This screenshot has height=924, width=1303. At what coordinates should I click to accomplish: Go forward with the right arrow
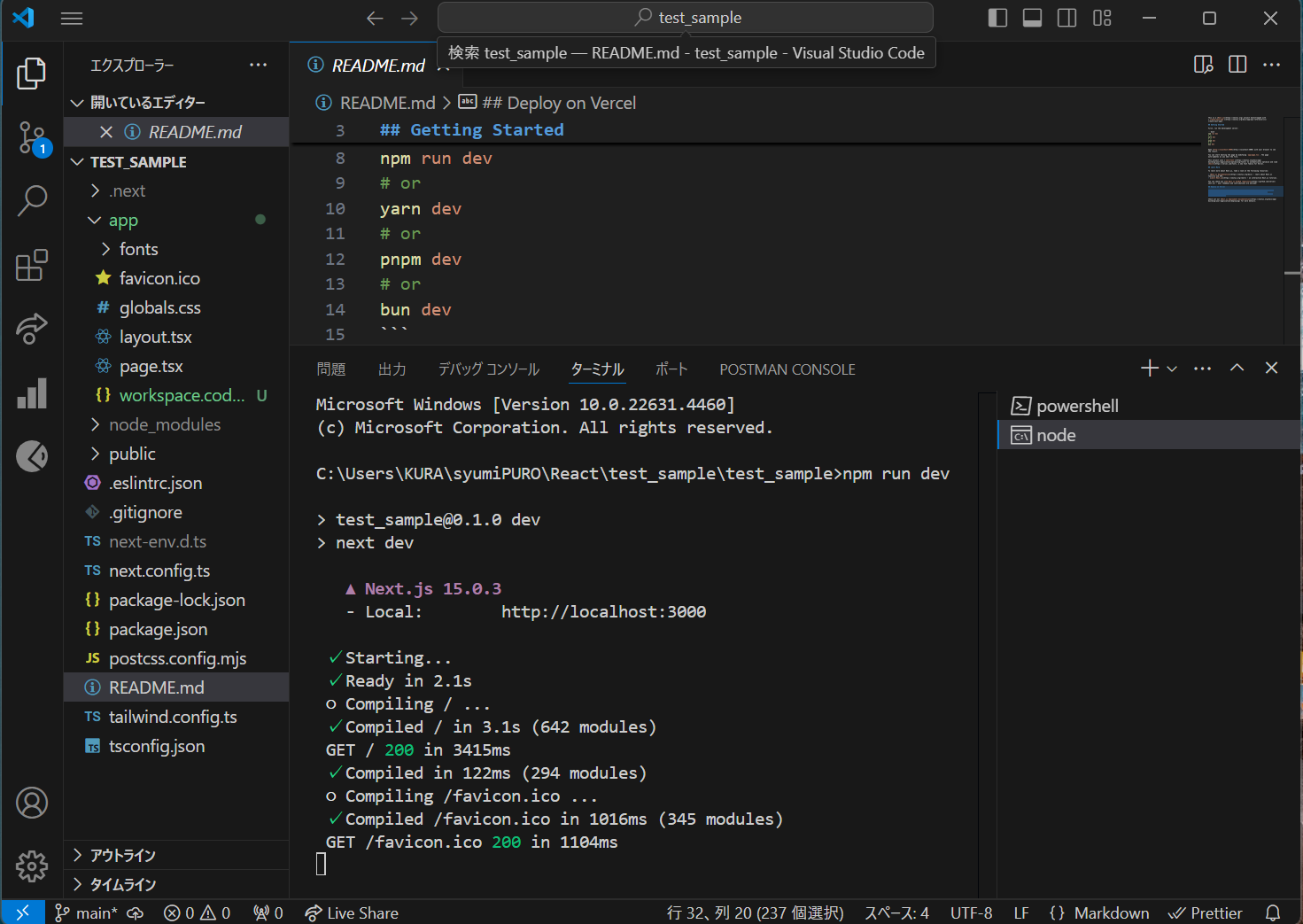(409, 18)
